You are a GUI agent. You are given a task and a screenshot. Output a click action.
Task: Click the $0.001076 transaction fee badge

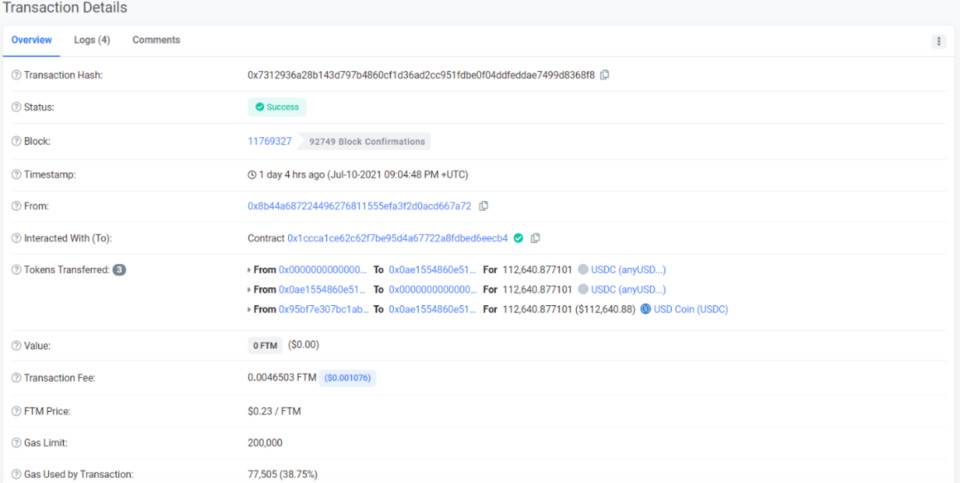tap(349, 378)
